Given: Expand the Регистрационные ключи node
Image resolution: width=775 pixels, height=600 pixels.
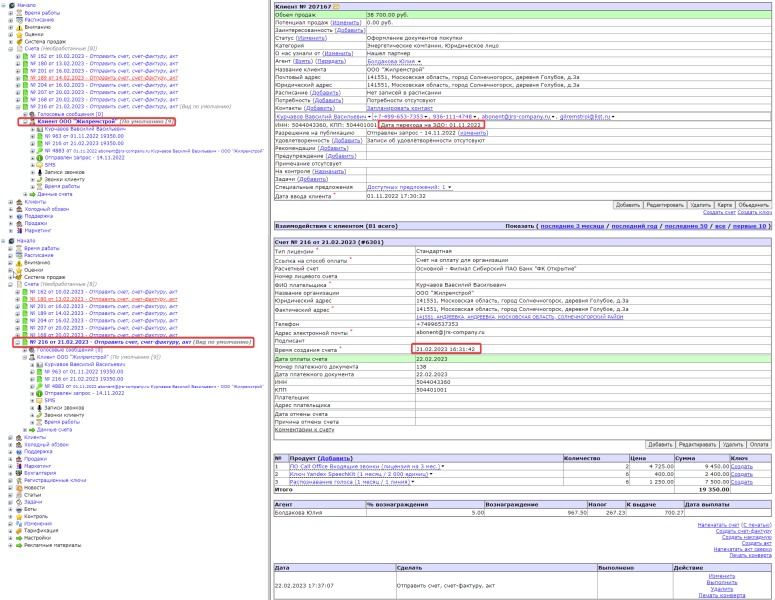Looking at the screenshot, I should (x=10, y=480).
